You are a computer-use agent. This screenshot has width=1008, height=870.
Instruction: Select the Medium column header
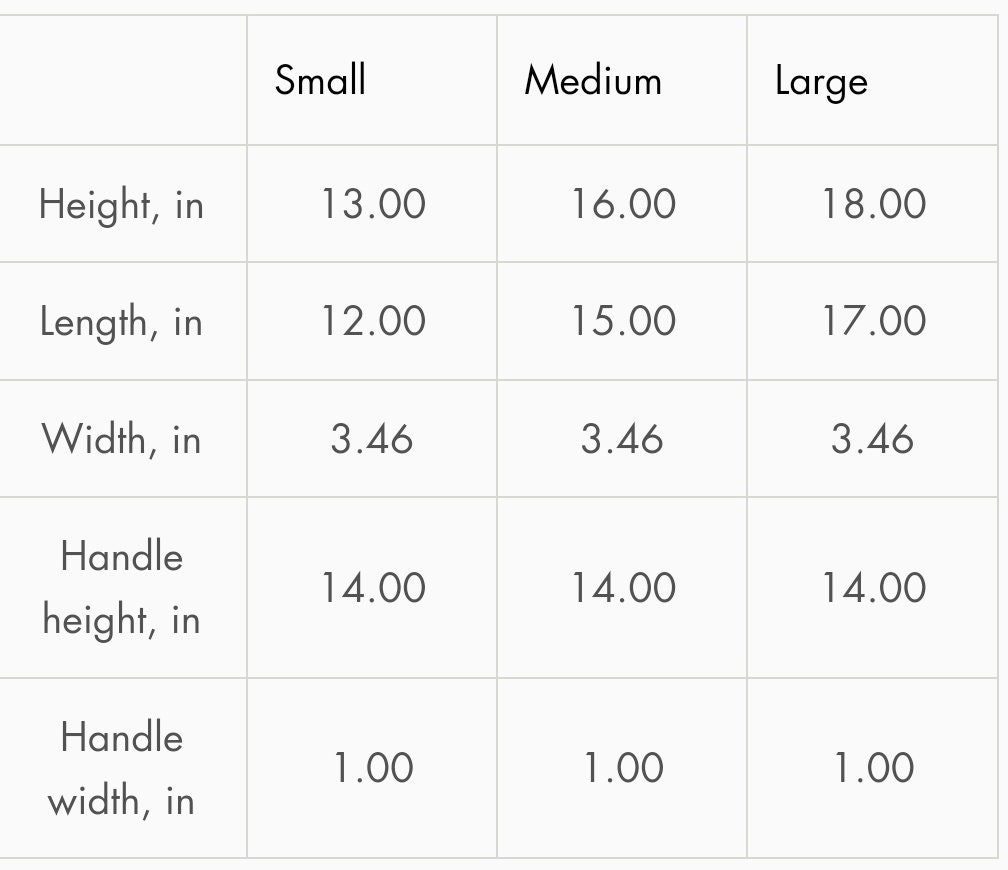[593, 81]
